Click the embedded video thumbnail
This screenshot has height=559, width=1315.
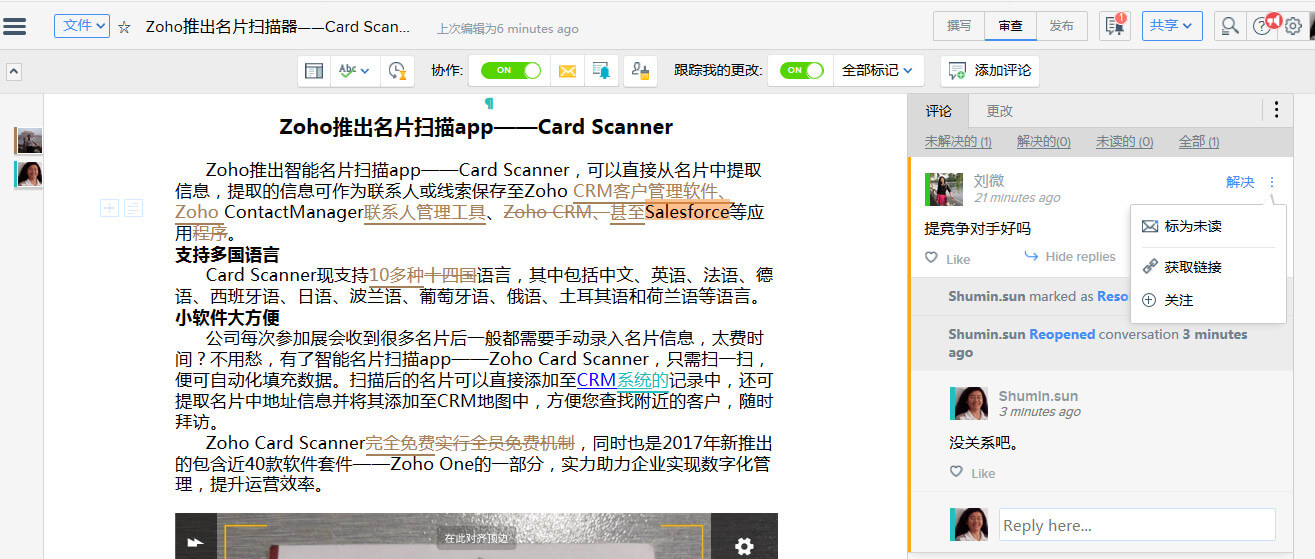[x=476, y=536]
